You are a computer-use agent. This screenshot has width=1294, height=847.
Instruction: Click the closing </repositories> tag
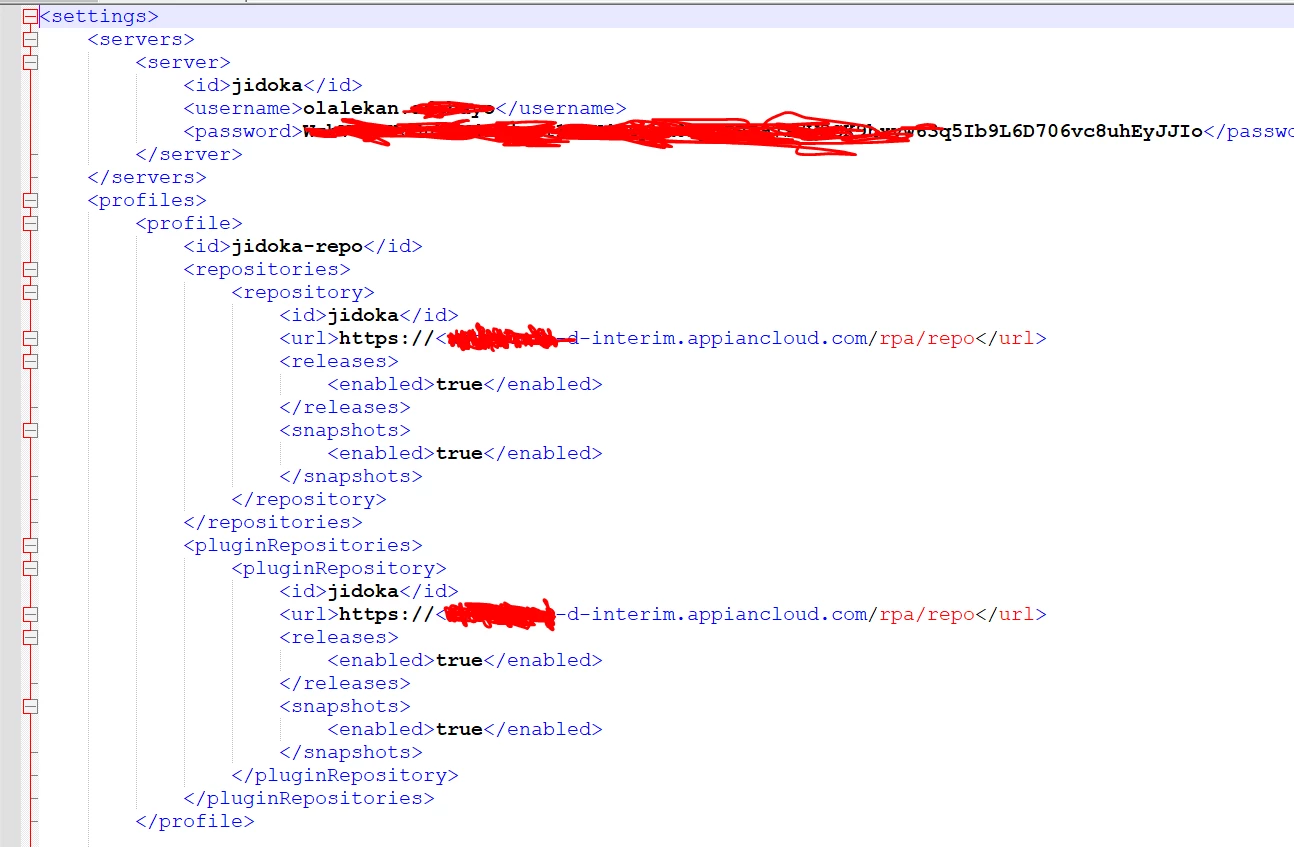(x=273, y=522)
